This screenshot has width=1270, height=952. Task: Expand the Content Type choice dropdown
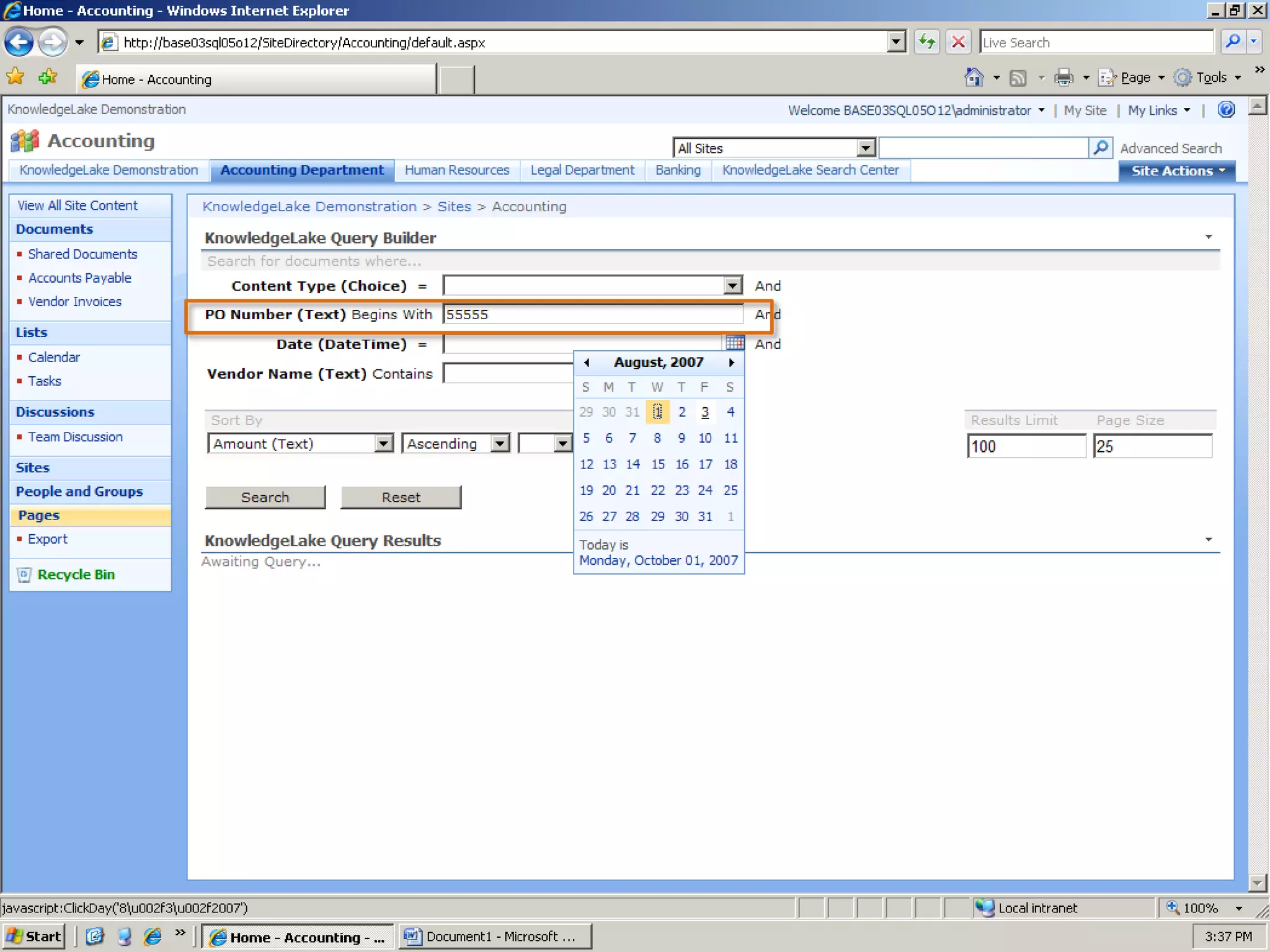732,286
